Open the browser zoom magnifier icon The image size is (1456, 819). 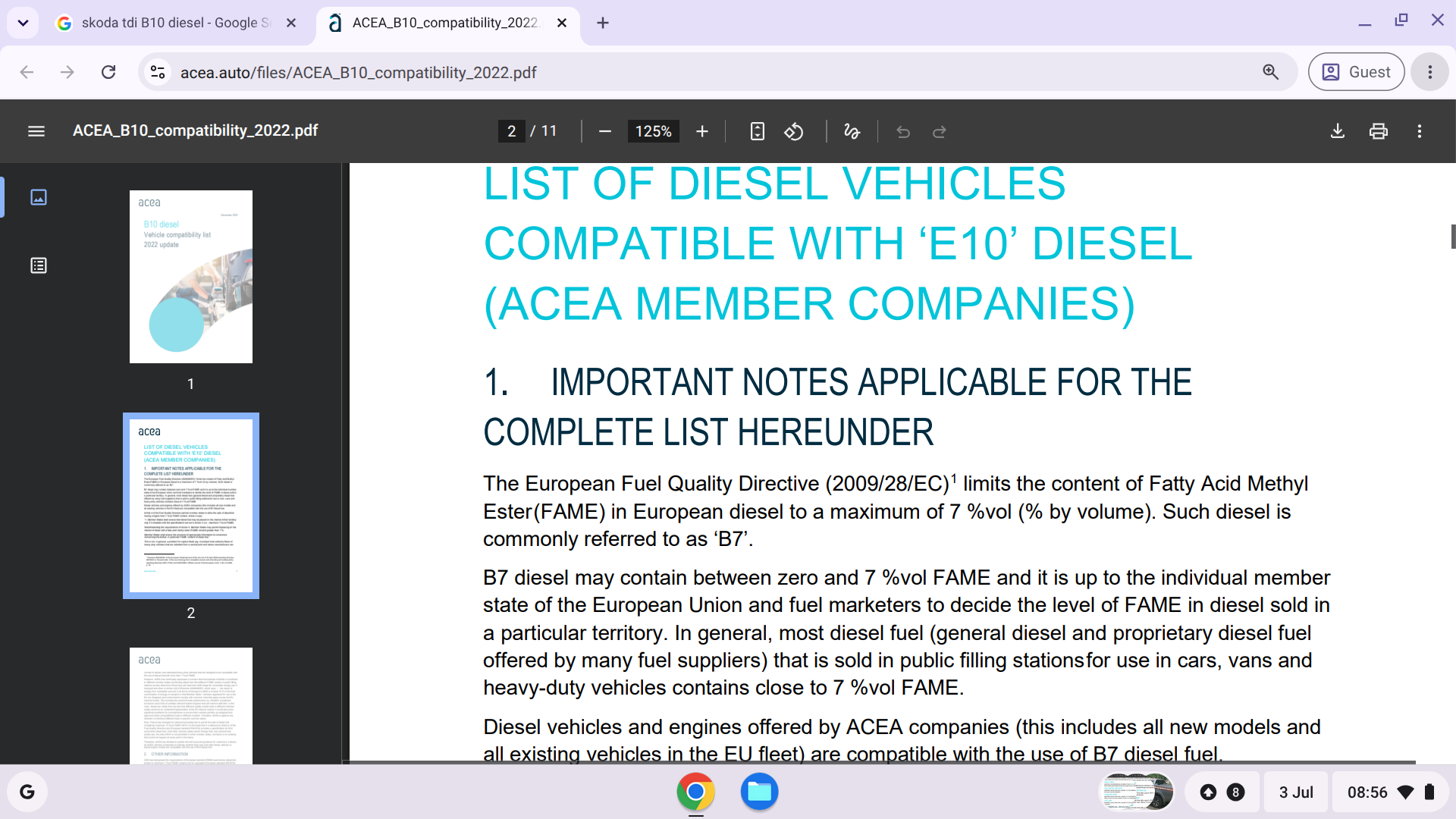pyautogui.click(x=1271, y=72)
